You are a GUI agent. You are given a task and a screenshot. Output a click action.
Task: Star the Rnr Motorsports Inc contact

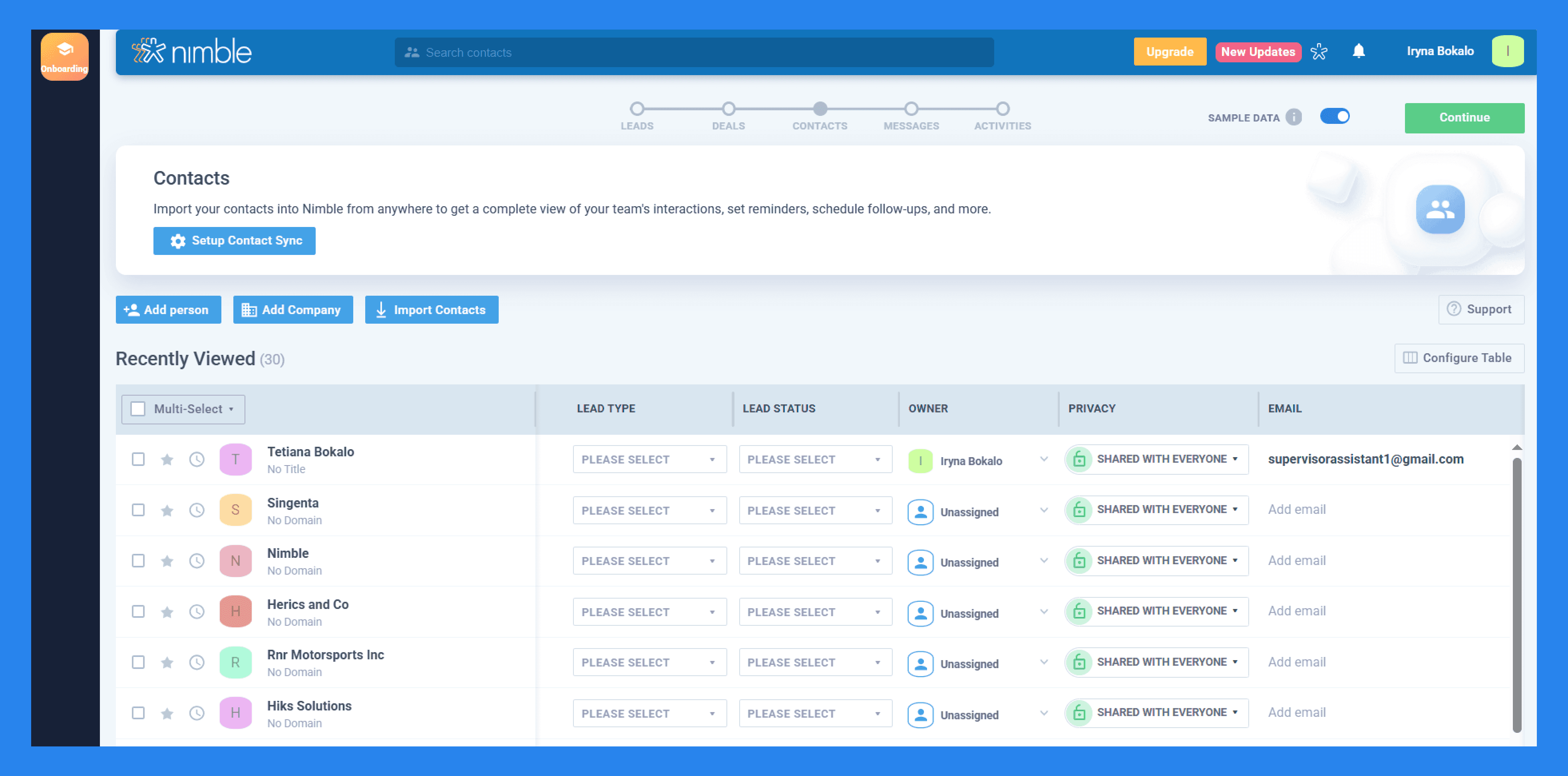point(167,662)
